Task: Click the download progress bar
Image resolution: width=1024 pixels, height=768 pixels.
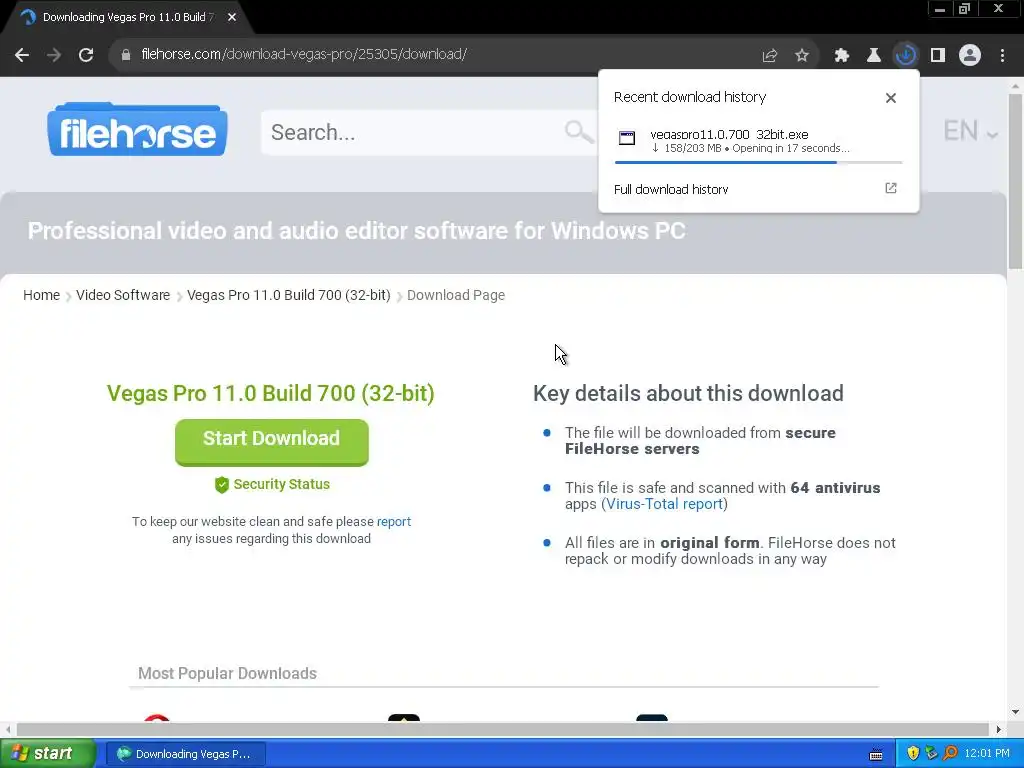Action: (x=758, y=162)
